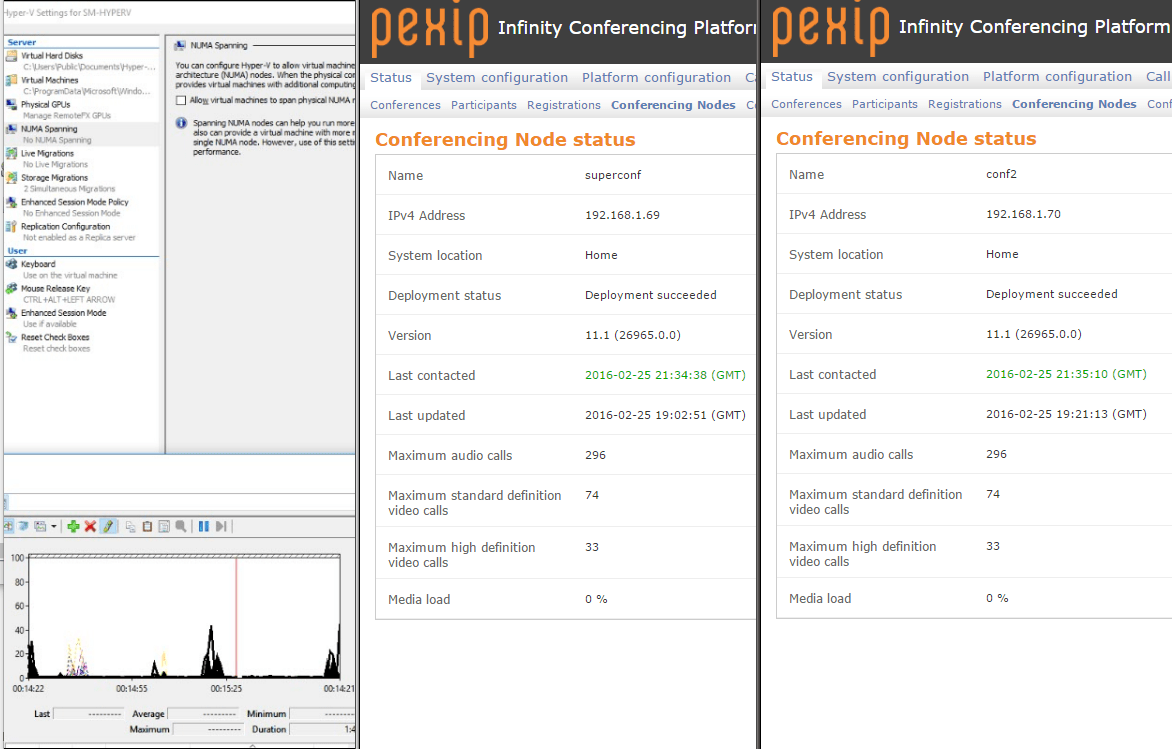Click last contacted '2016-02-25 21:34:38 (GMT)'

tap(665, 375)
